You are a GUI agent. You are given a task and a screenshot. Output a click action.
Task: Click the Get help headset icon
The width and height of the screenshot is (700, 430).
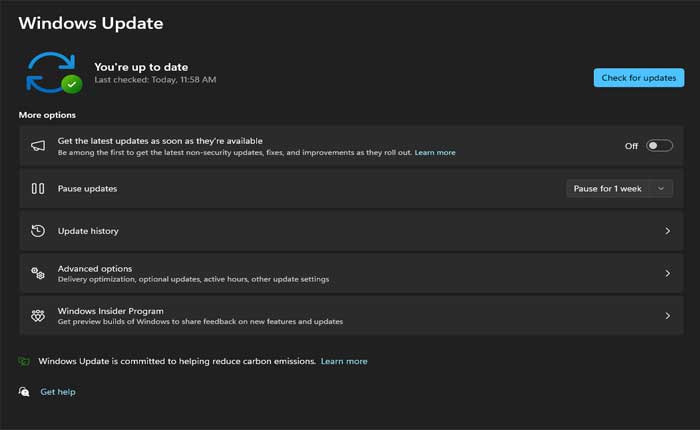pos(24,392)
